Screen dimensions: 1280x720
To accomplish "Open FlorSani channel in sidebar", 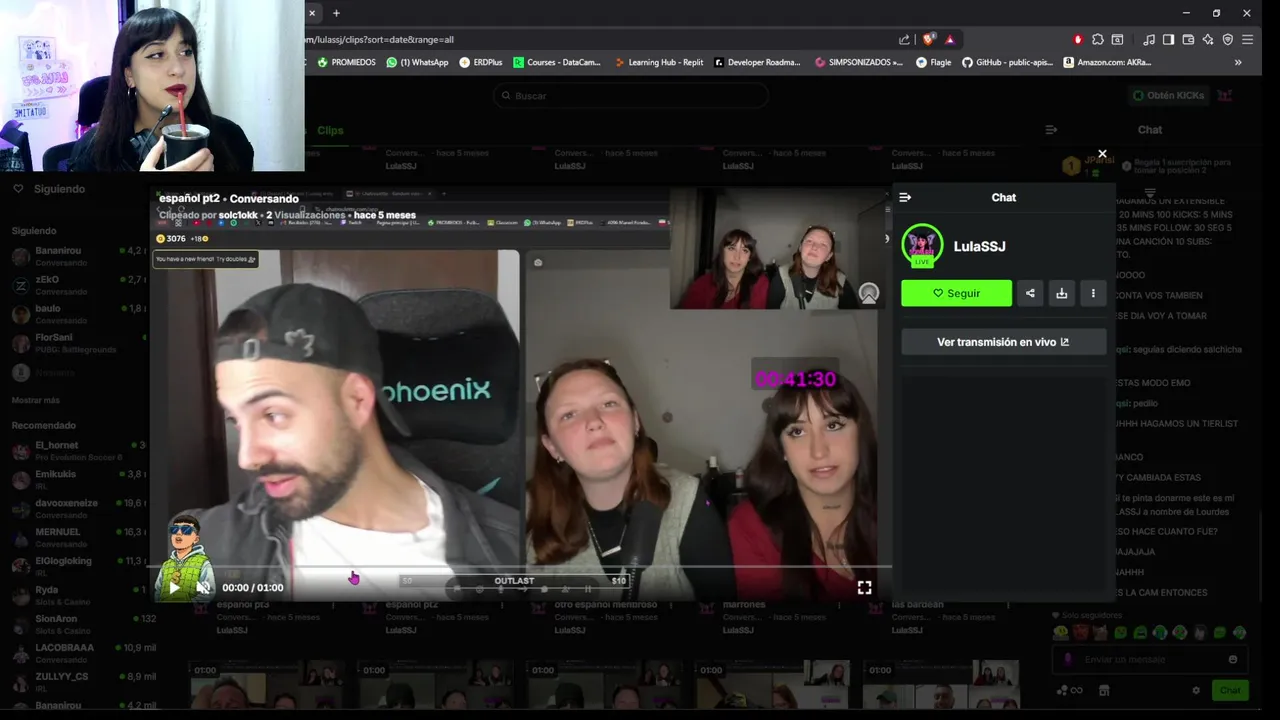I will coord(78,344).
